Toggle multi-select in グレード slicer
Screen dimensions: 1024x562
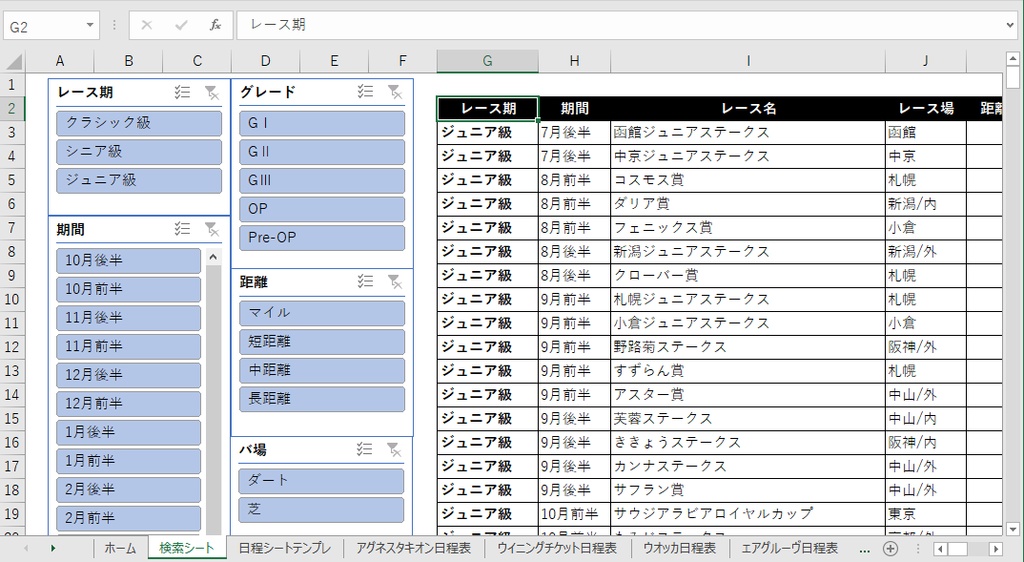[x=365, y=91]
